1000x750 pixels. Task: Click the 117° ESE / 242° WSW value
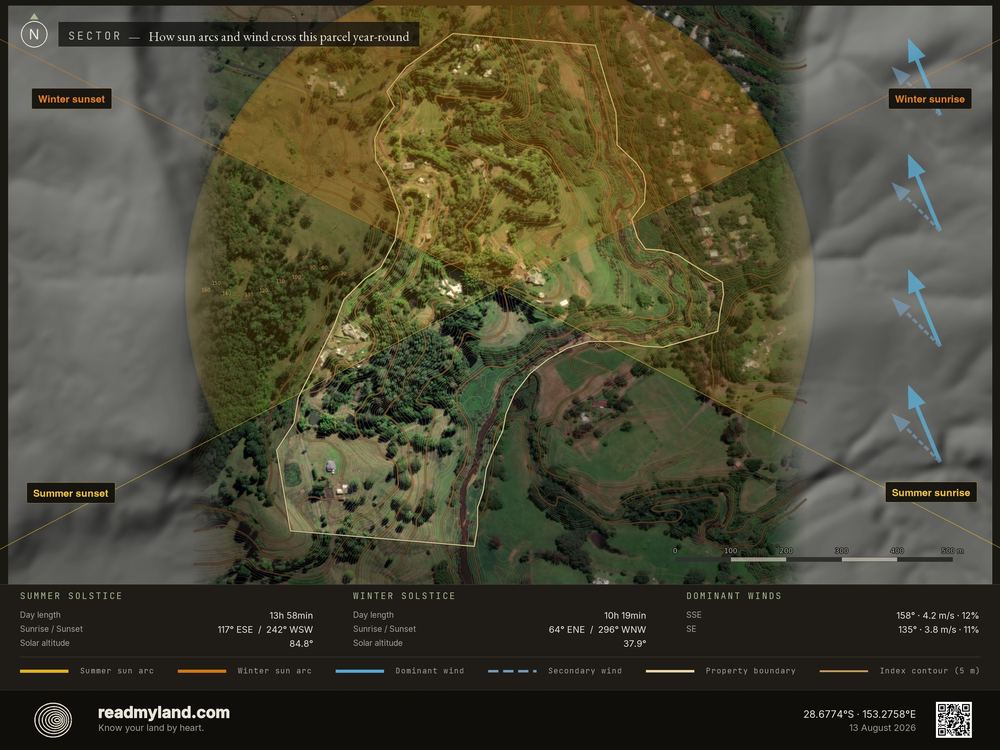(x=265, y=629)
